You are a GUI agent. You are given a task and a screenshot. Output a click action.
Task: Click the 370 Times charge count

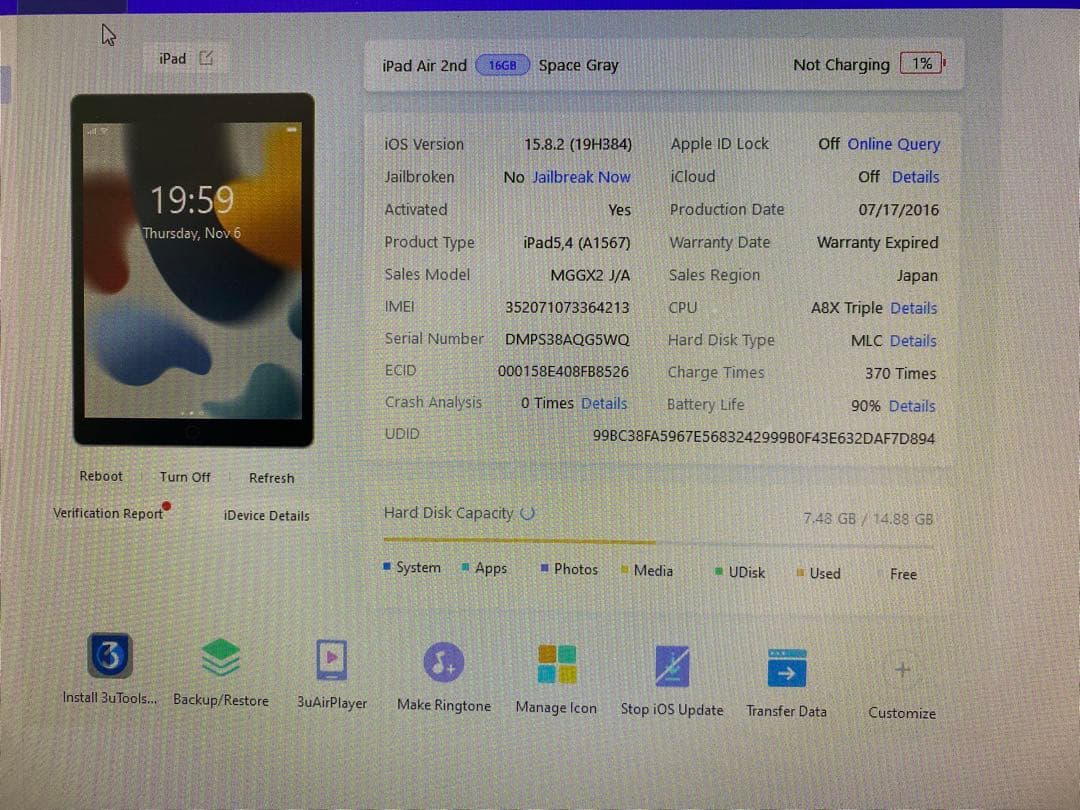click(900, 373)
